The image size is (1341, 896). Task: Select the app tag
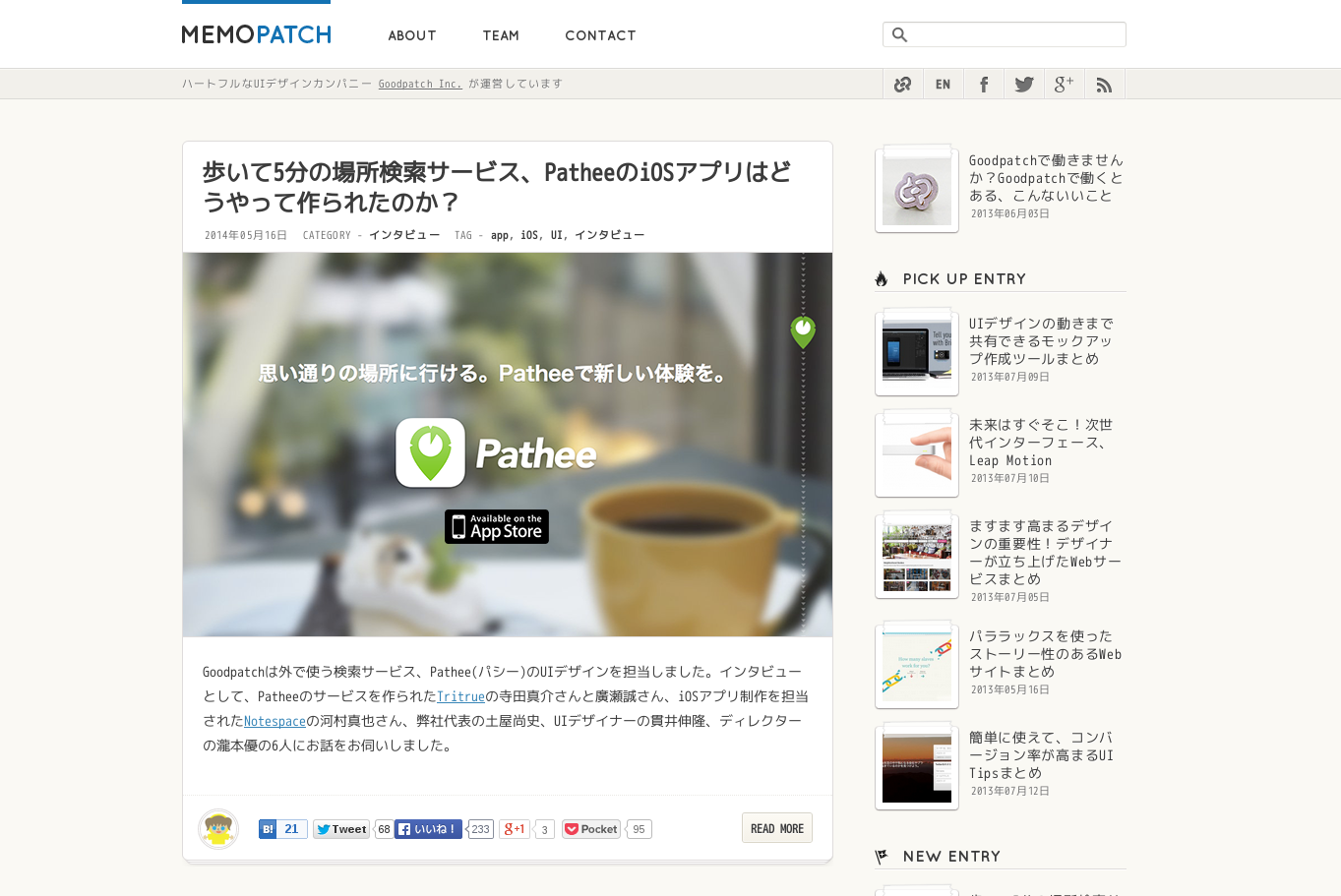click(x=500, y=235)
